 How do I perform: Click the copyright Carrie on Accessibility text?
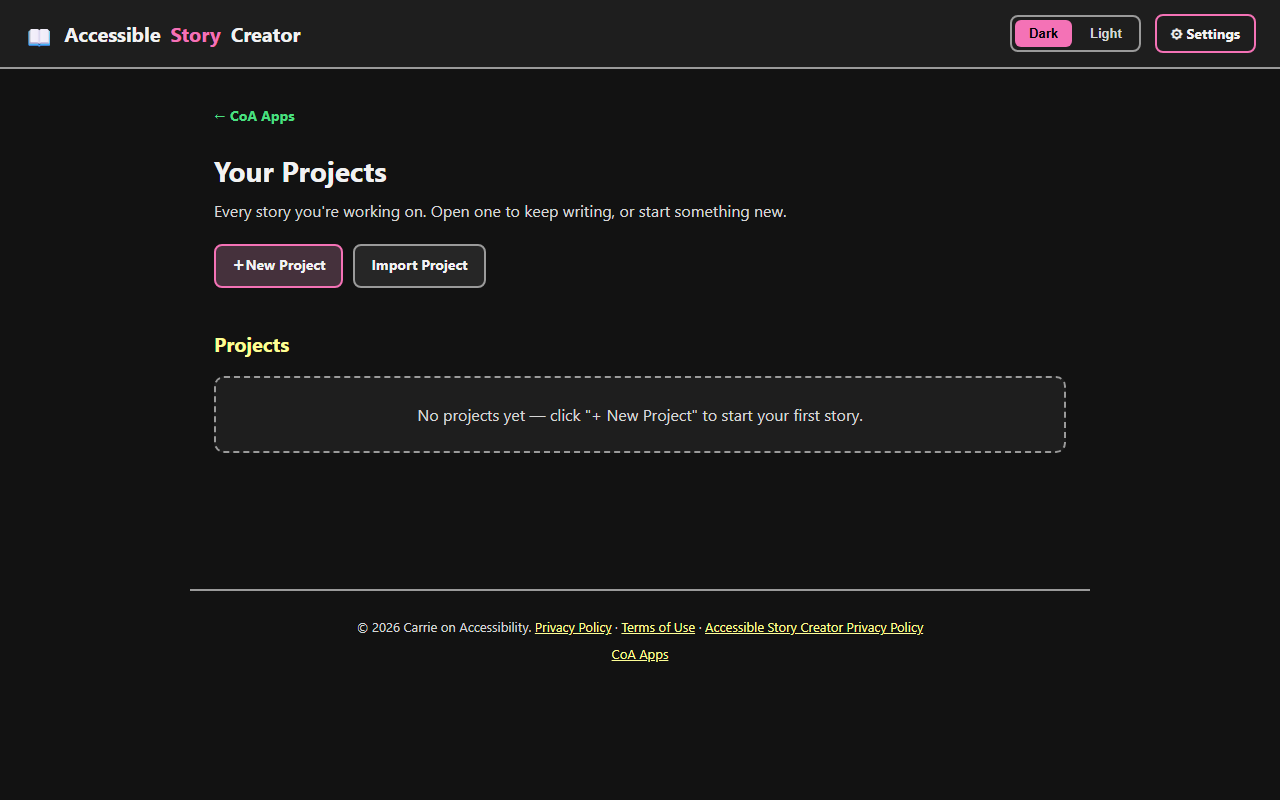[x=444, y=627]
